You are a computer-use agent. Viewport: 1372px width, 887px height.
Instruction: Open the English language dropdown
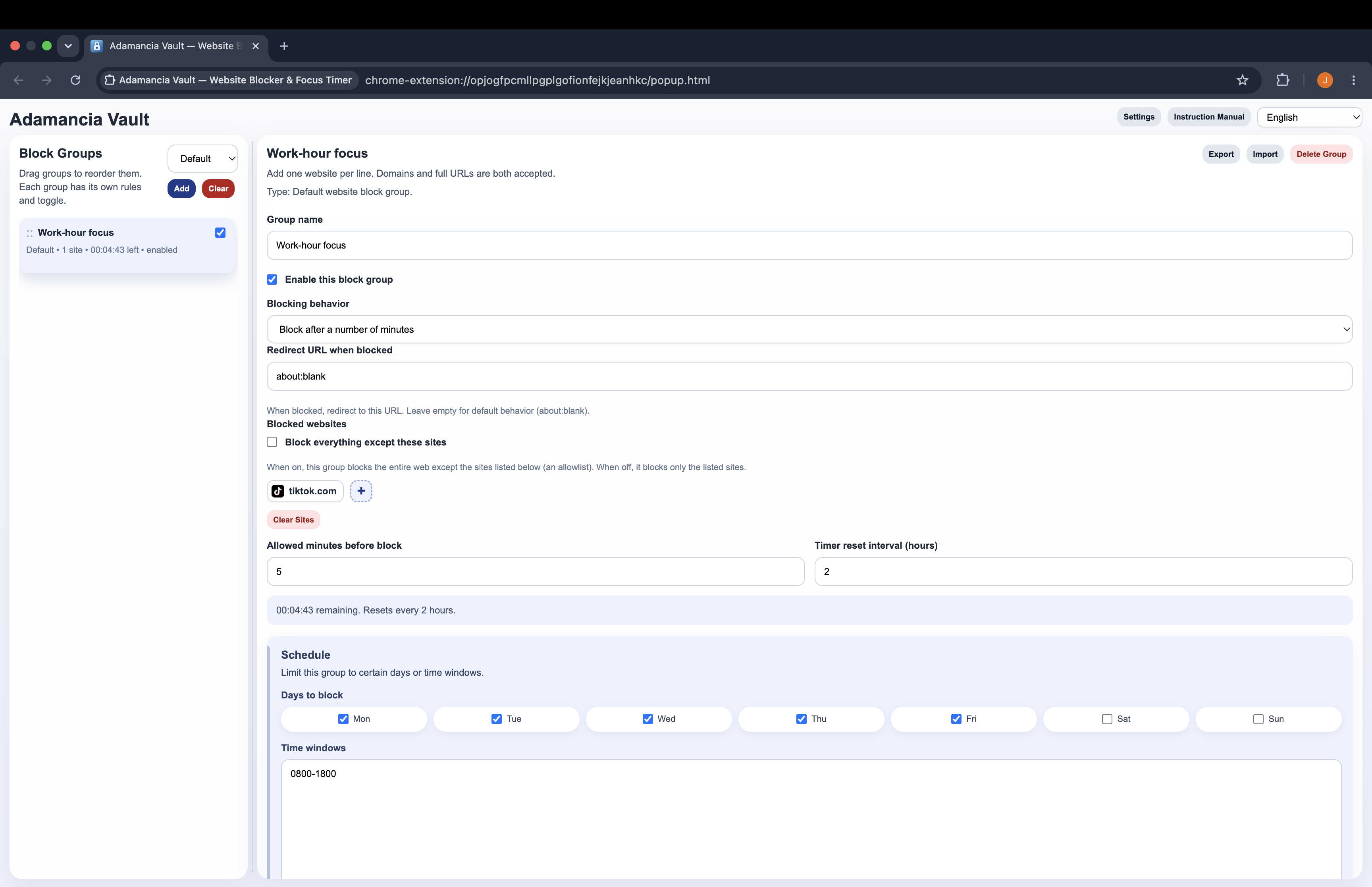click(x=1309, y=118)
